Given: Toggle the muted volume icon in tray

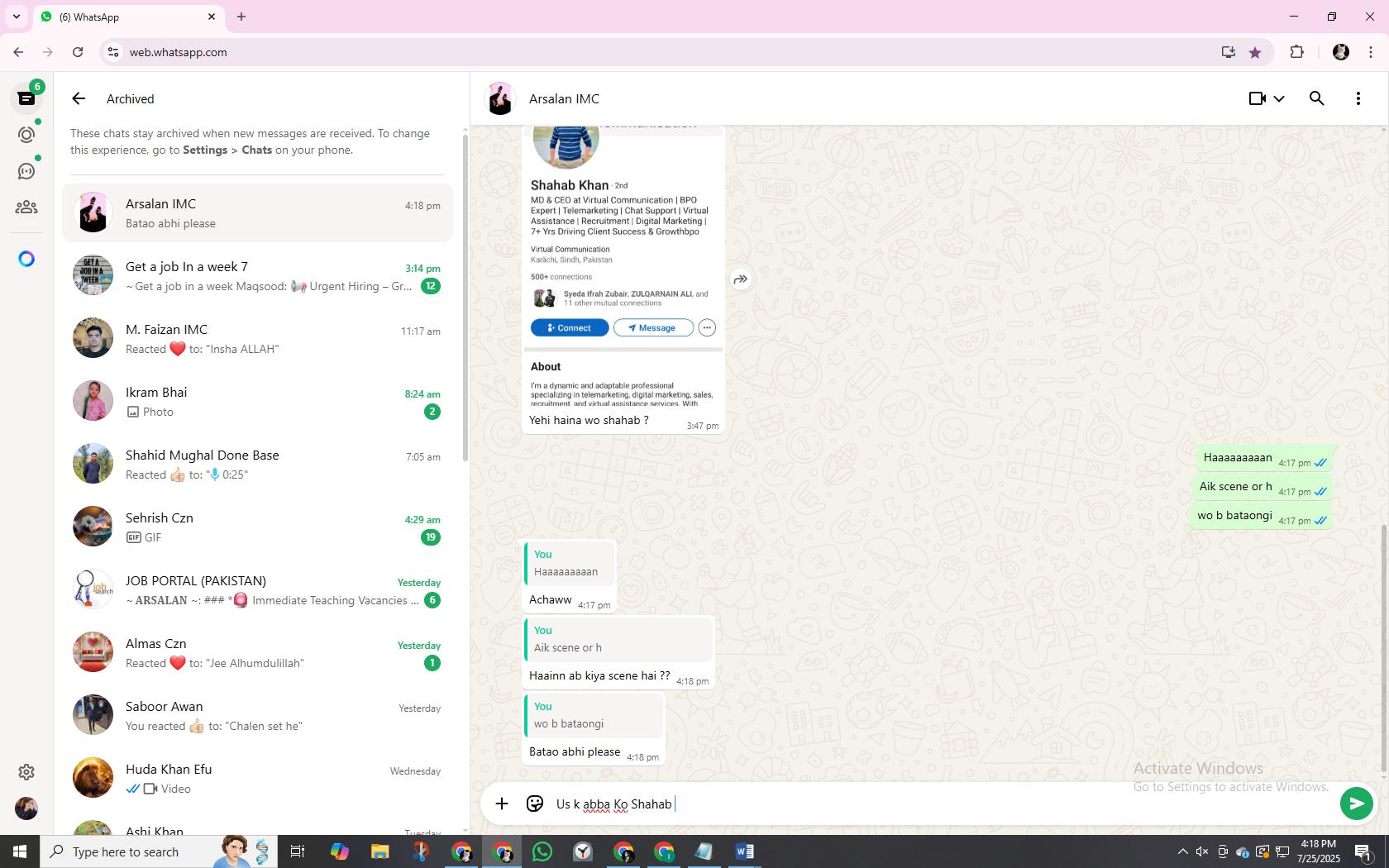Looking at the screenshot, I should [1202, 851].
